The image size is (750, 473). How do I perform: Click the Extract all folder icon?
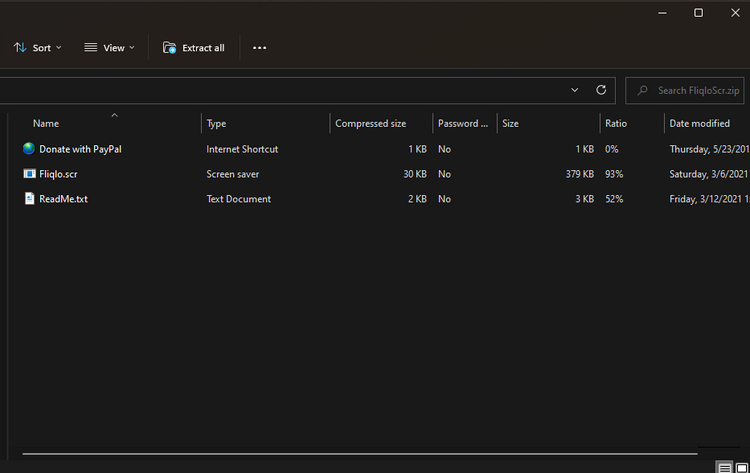pos(169,47)
